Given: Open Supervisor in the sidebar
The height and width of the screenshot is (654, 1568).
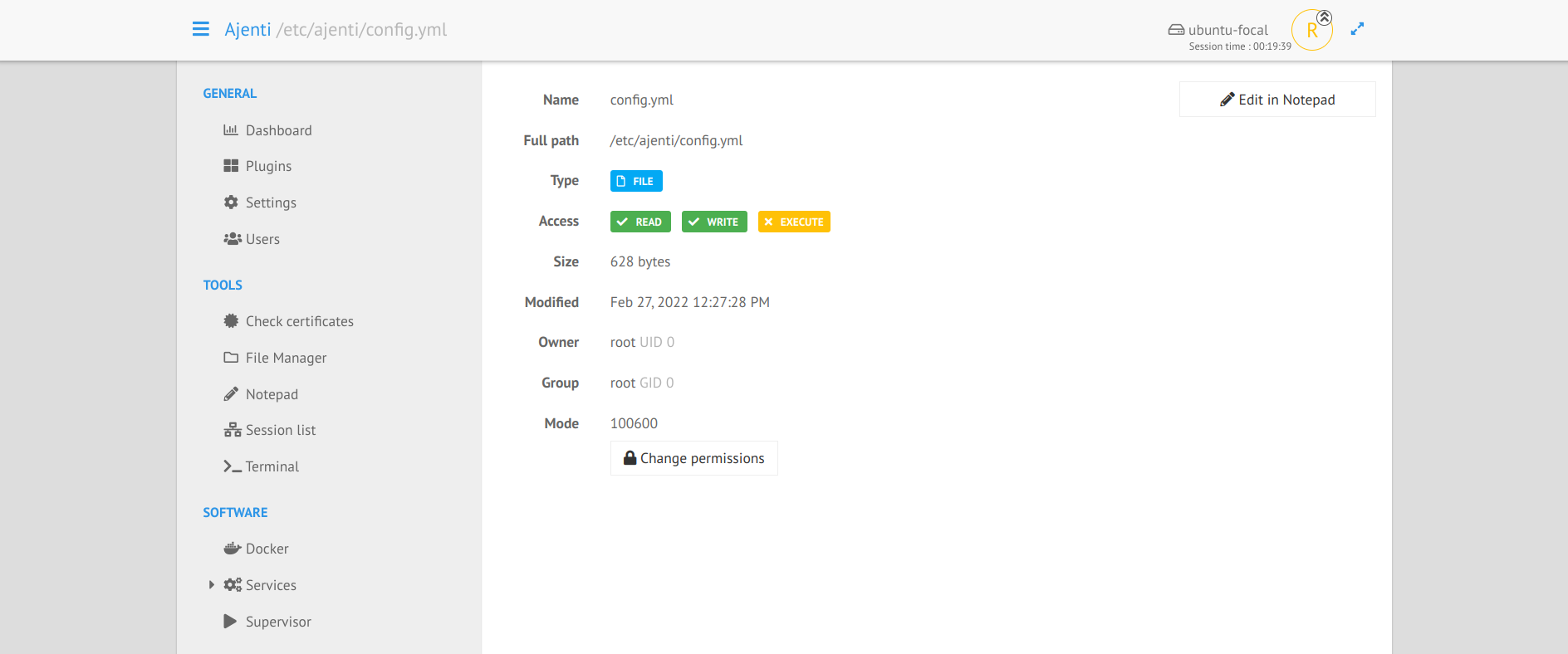Looking at the screenshot, I should tap(278, 622).
